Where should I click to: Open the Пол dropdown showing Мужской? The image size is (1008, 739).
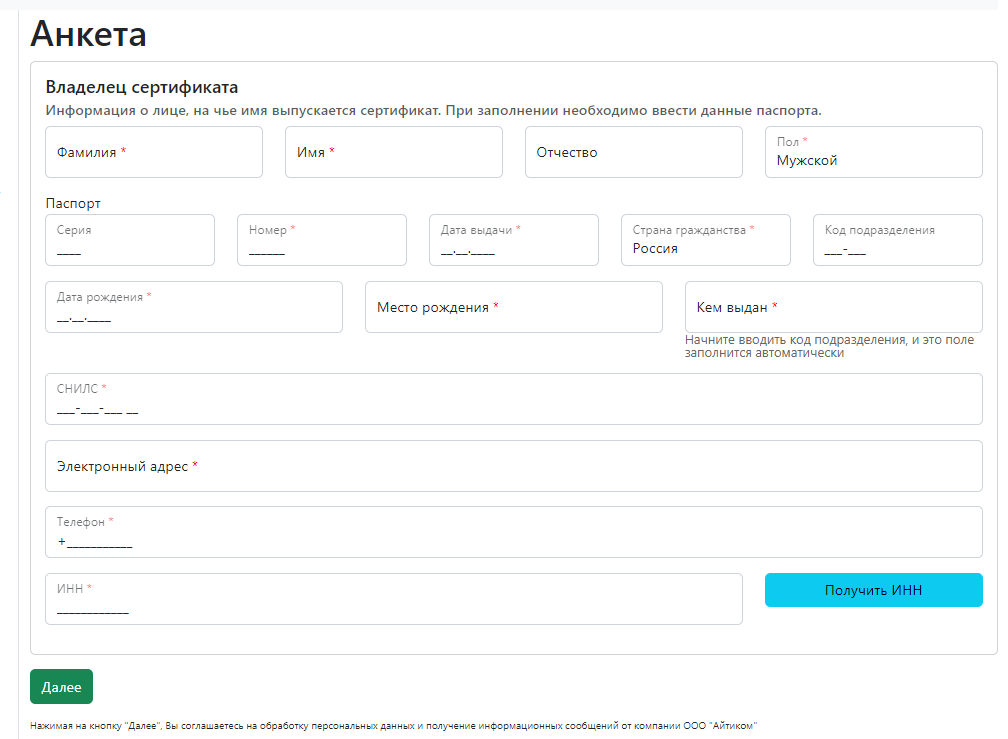click(x=873, y=153)
